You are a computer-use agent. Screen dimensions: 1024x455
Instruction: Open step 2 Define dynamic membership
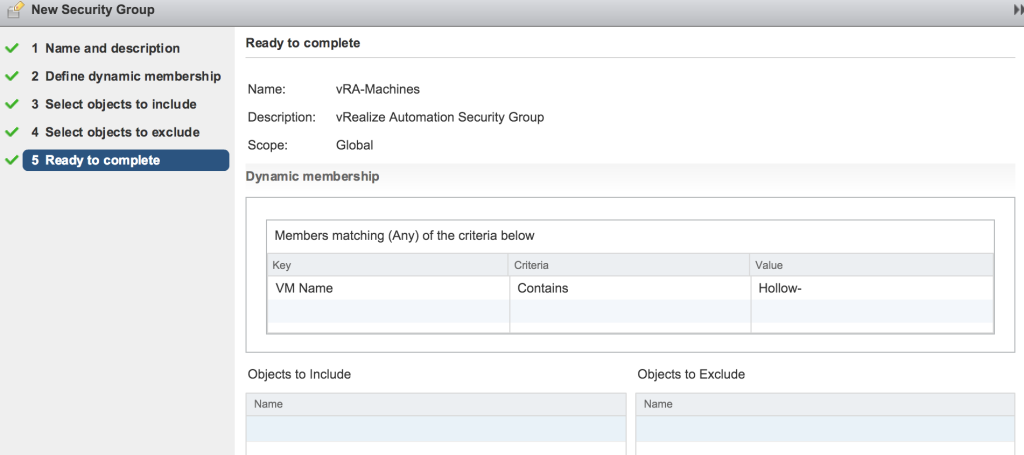pyautogui.click(x=126, y=76)
